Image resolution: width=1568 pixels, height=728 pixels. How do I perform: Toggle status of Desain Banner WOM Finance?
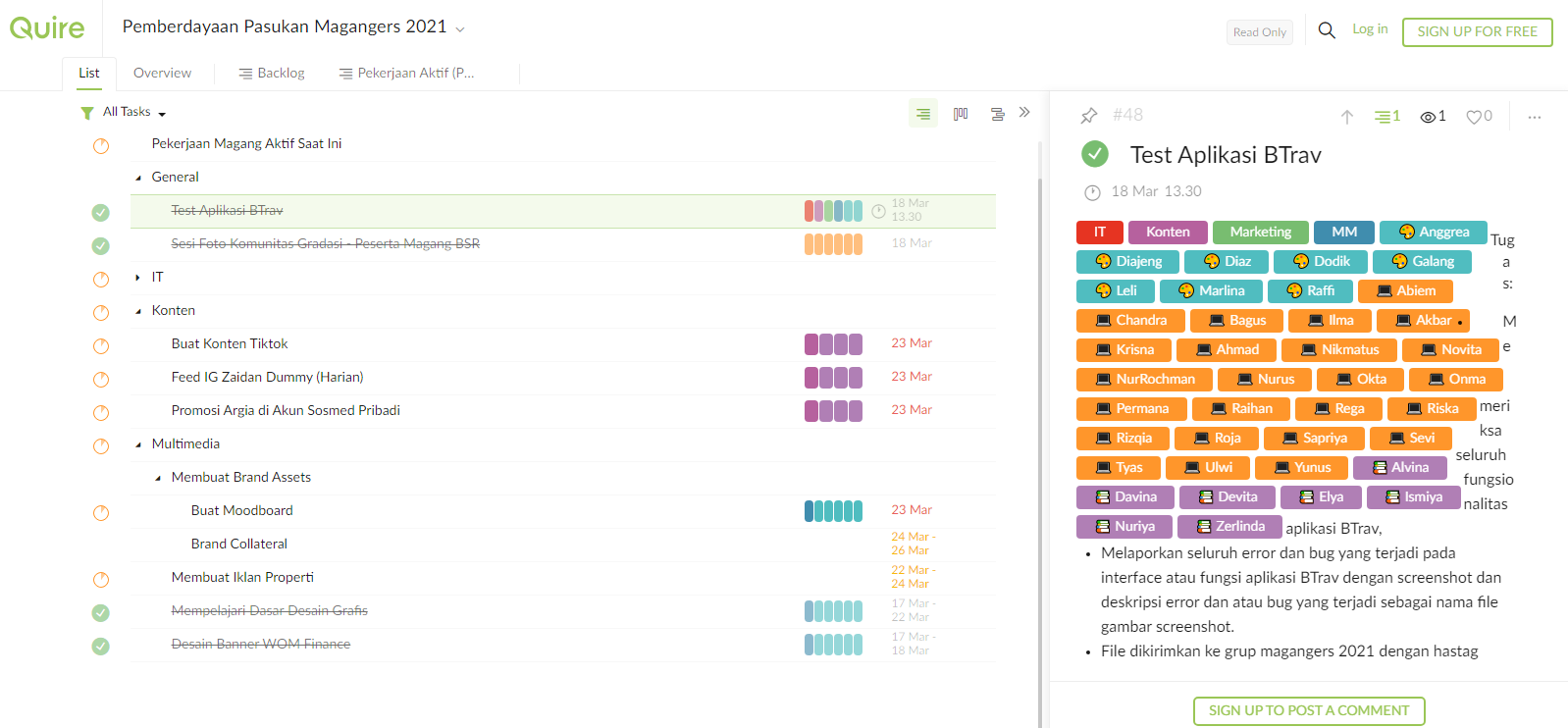click(101, 646)
